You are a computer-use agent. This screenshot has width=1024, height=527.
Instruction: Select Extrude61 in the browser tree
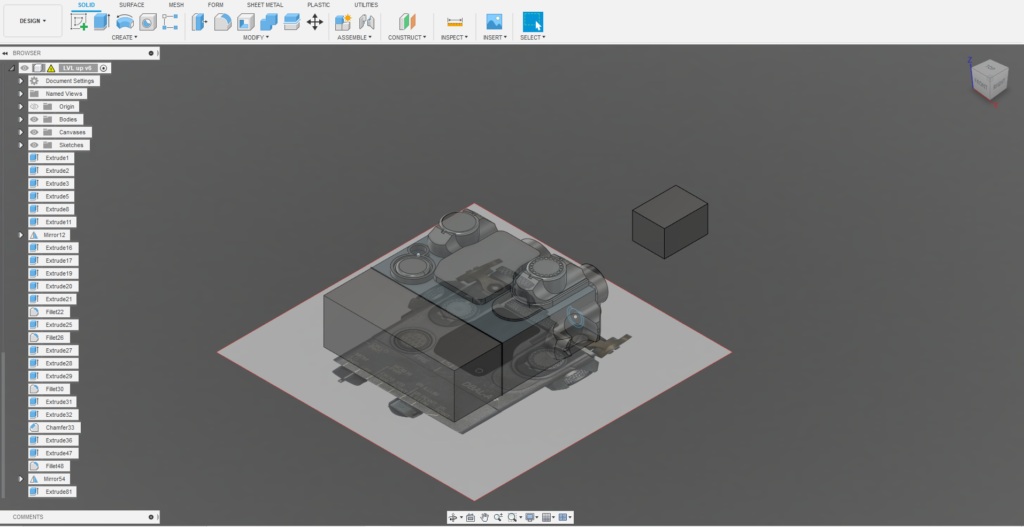tap(59, 492)
